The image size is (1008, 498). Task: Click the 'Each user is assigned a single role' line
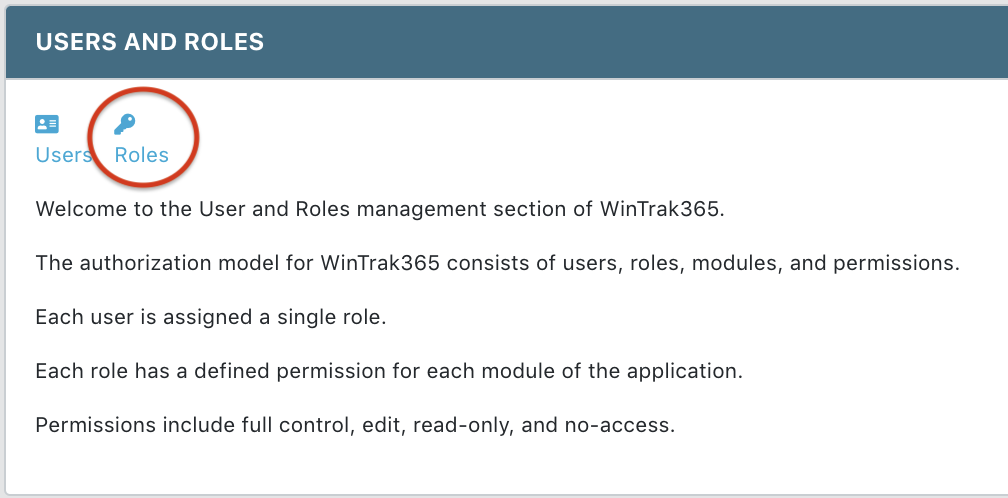coord(210,318)
